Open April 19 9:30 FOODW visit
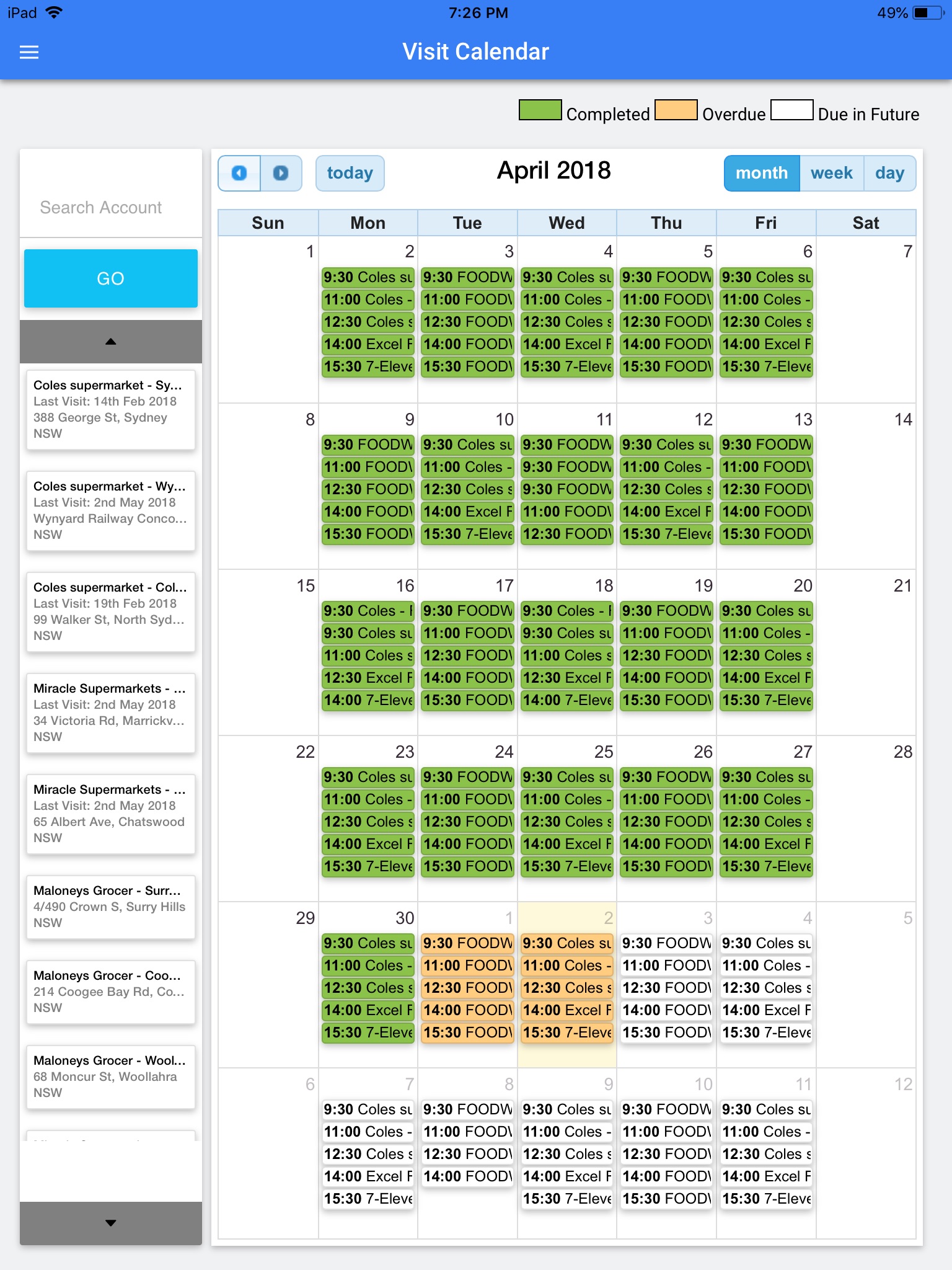 pos(667,611)
